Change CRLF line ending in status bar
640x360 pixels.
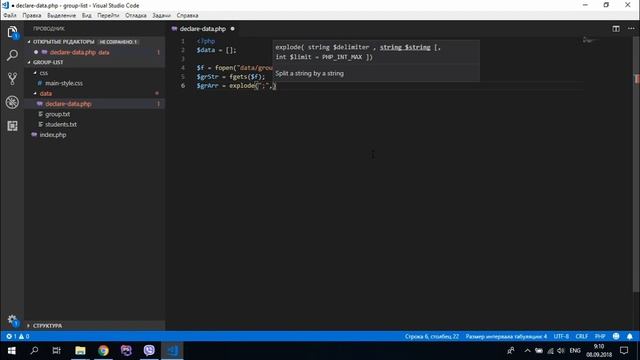click(x=582, y=336)
